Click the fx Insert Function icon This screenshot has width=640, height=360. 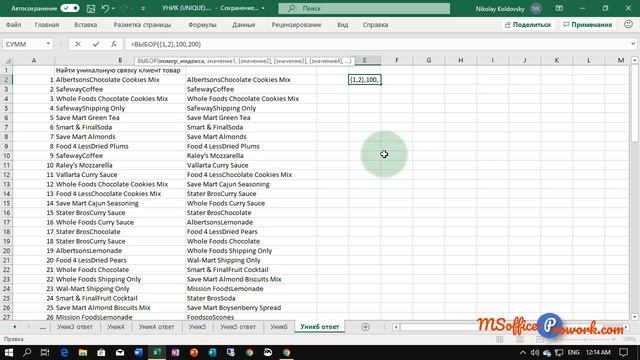click(113, 44)
